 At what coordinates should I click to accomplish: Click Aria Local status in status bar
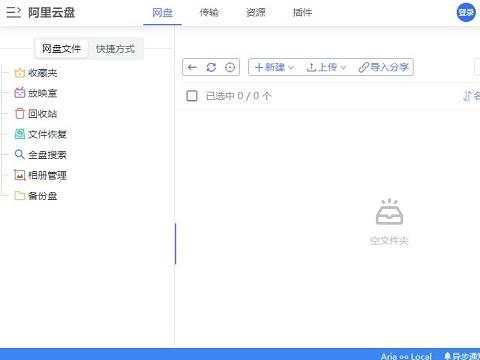[406, 356]
